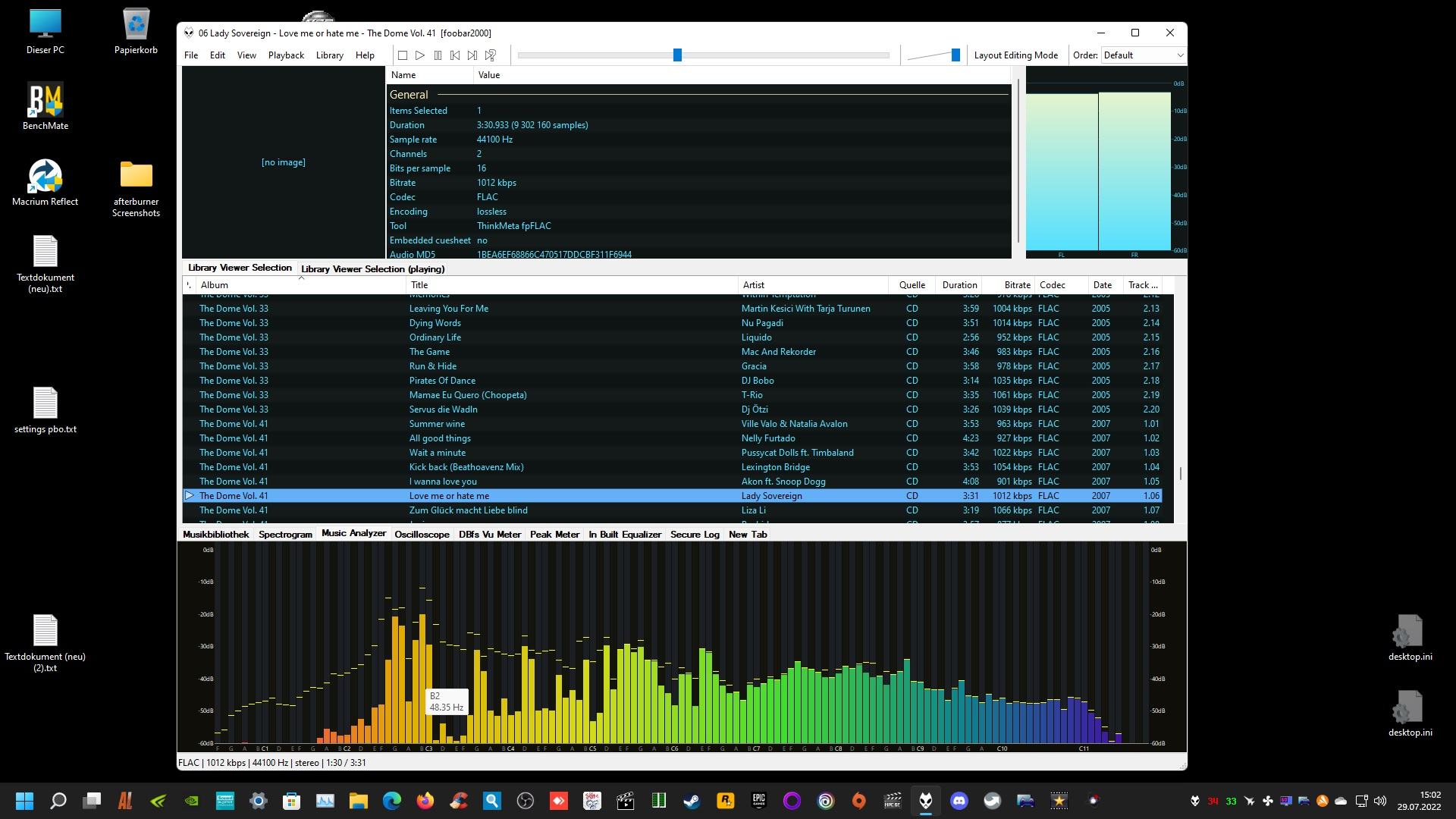Image resolution: width=1456 pixels, height=819 pixels.
Task: Open the Secure Log tab
Action: coord(695,535)
